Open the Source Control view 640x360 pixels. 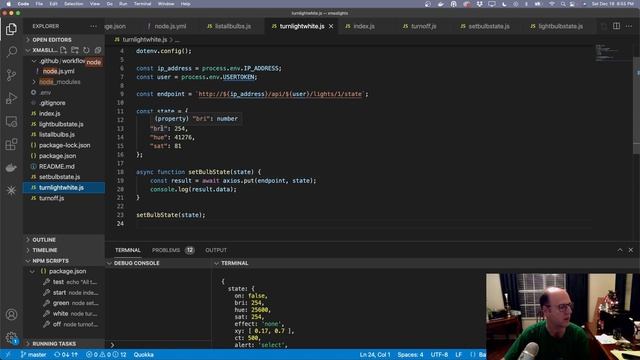[11, 75]
